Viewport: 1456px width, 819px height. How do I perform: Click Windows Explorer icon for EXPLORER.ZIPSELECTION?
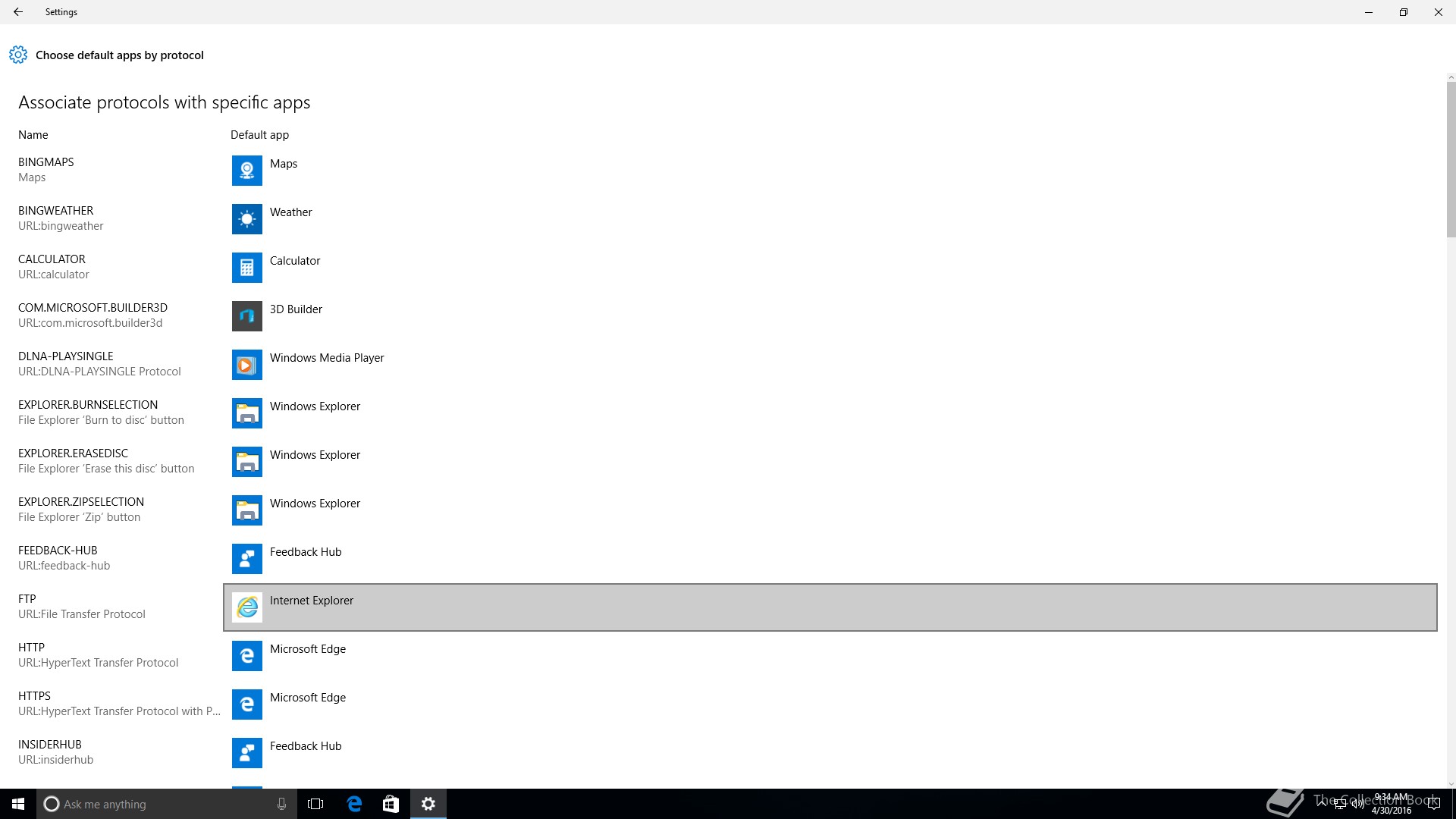click(246, 510)
